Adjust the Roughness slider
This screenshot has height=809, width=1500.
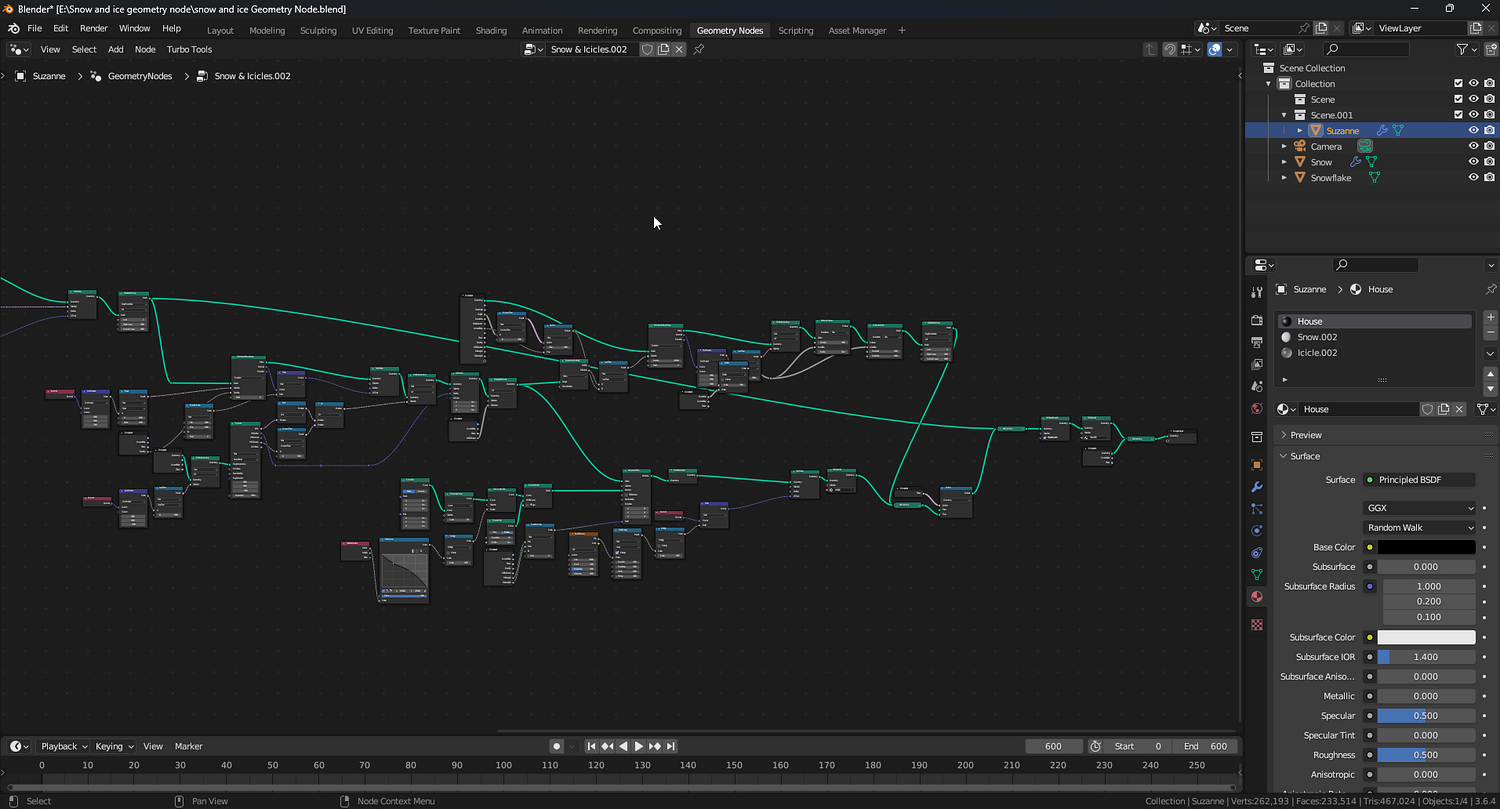tap(1426, 755)
